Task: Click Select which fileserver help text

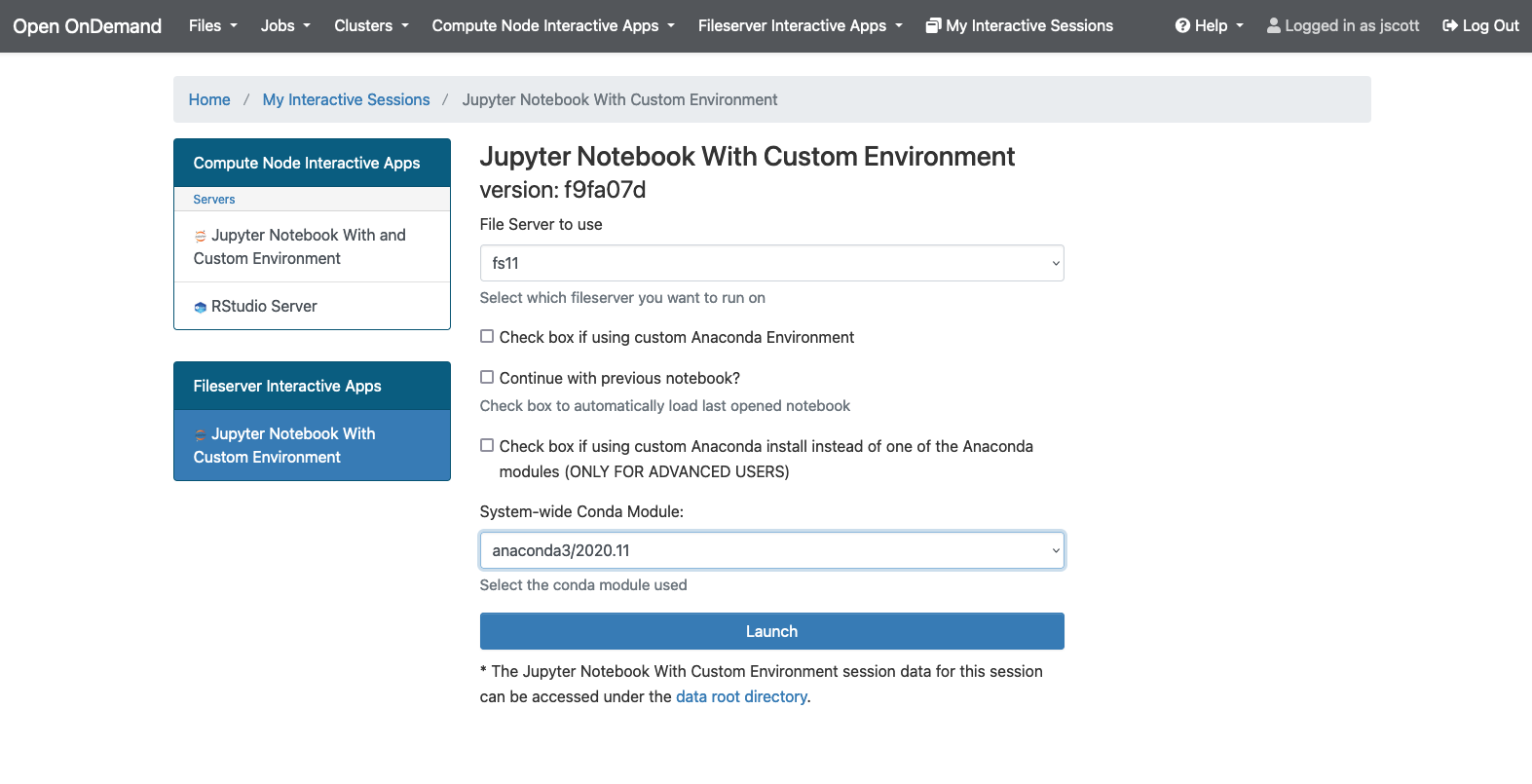Action: point(622,298)
